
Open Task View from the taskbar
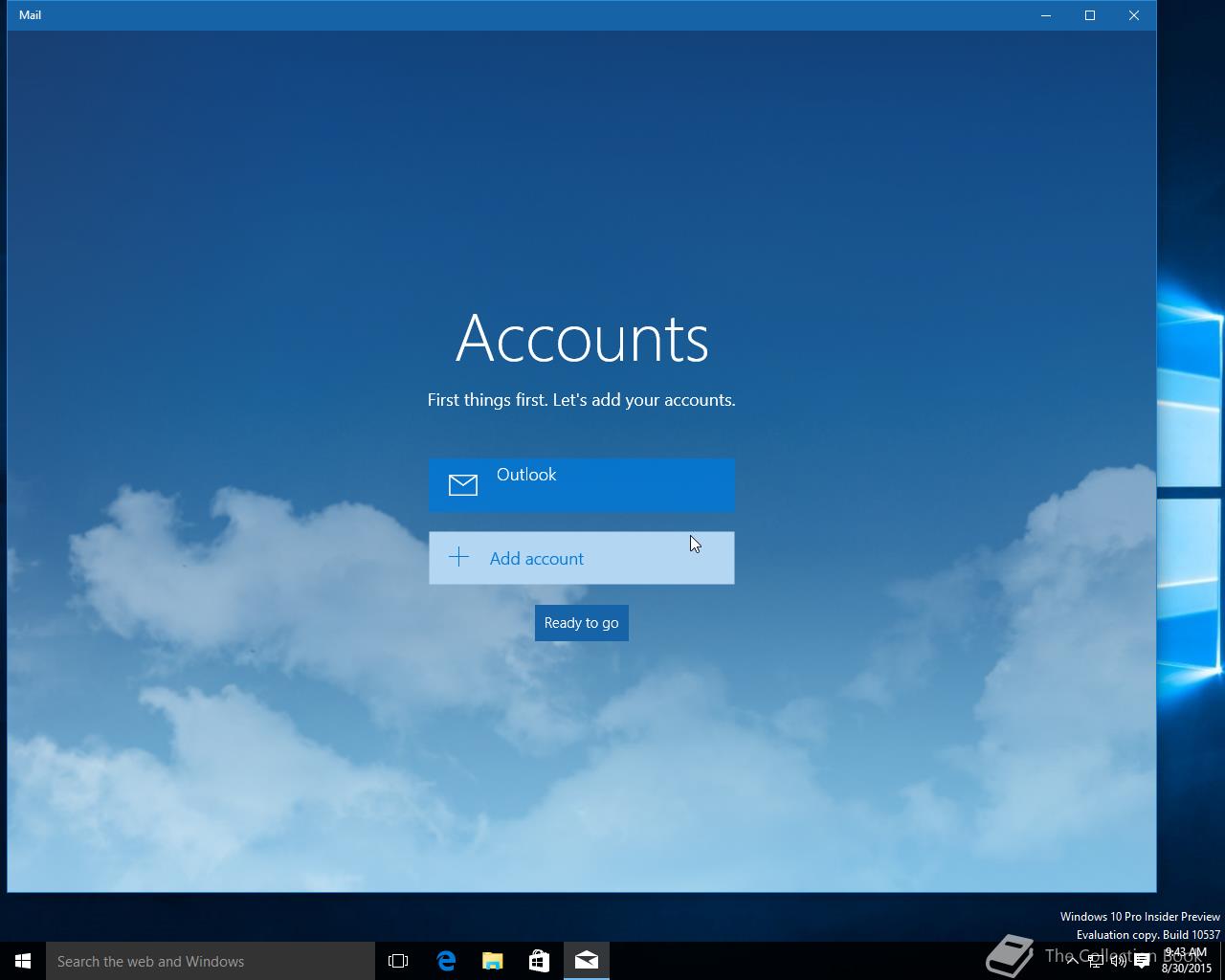[x=398, y=961]
